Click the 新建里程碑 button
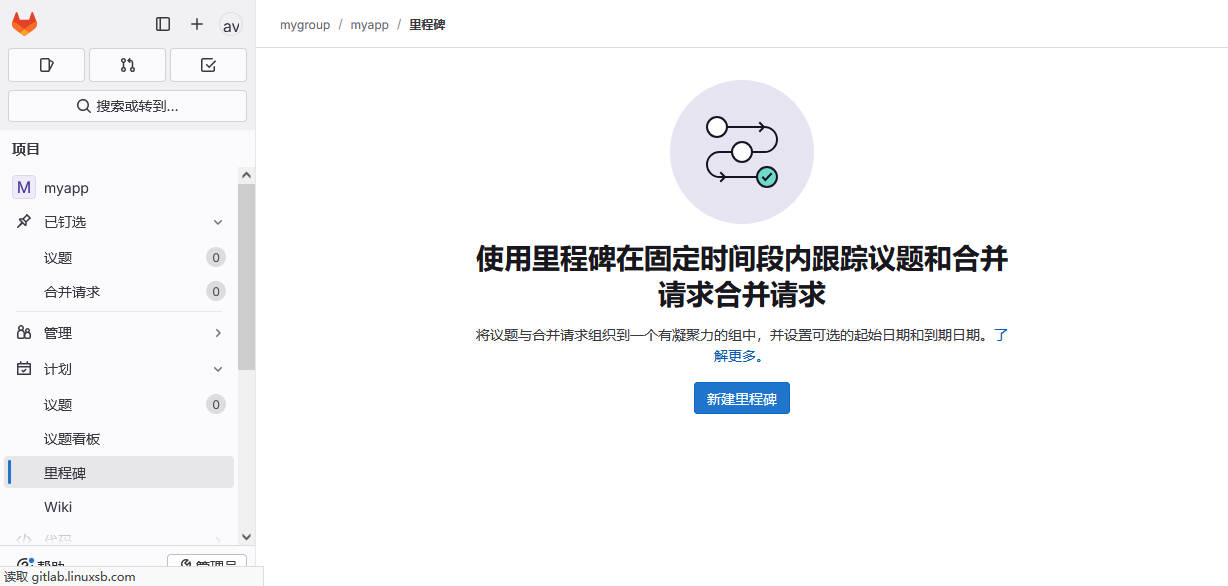This screenshot has height=586, width=1228. coord(741,398)
